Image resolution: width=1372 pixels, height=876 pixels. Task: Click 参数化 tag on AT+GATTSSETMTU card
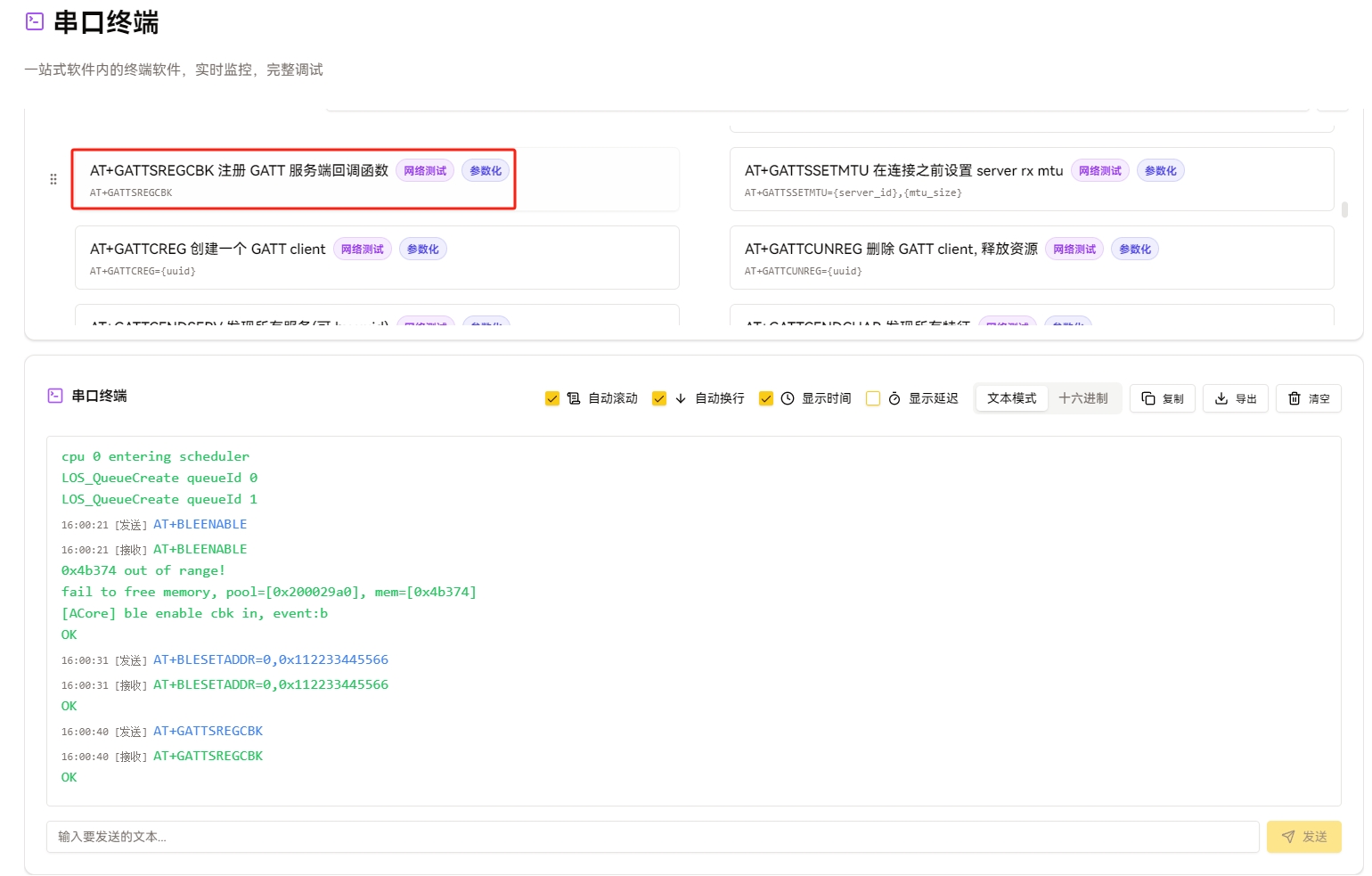tap(1161, 171)
